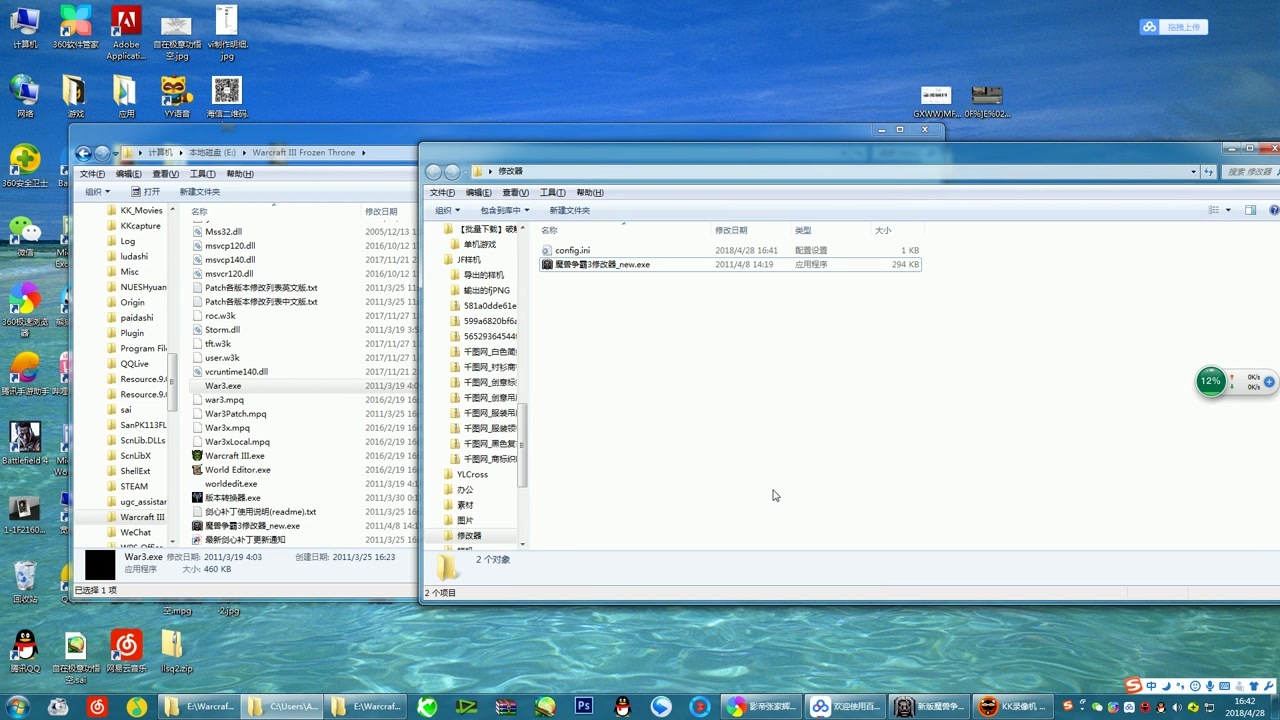Click 打开 in the Warcraft III toolbar
This screenshot has height=720, width=1280.
pos(145,192)
